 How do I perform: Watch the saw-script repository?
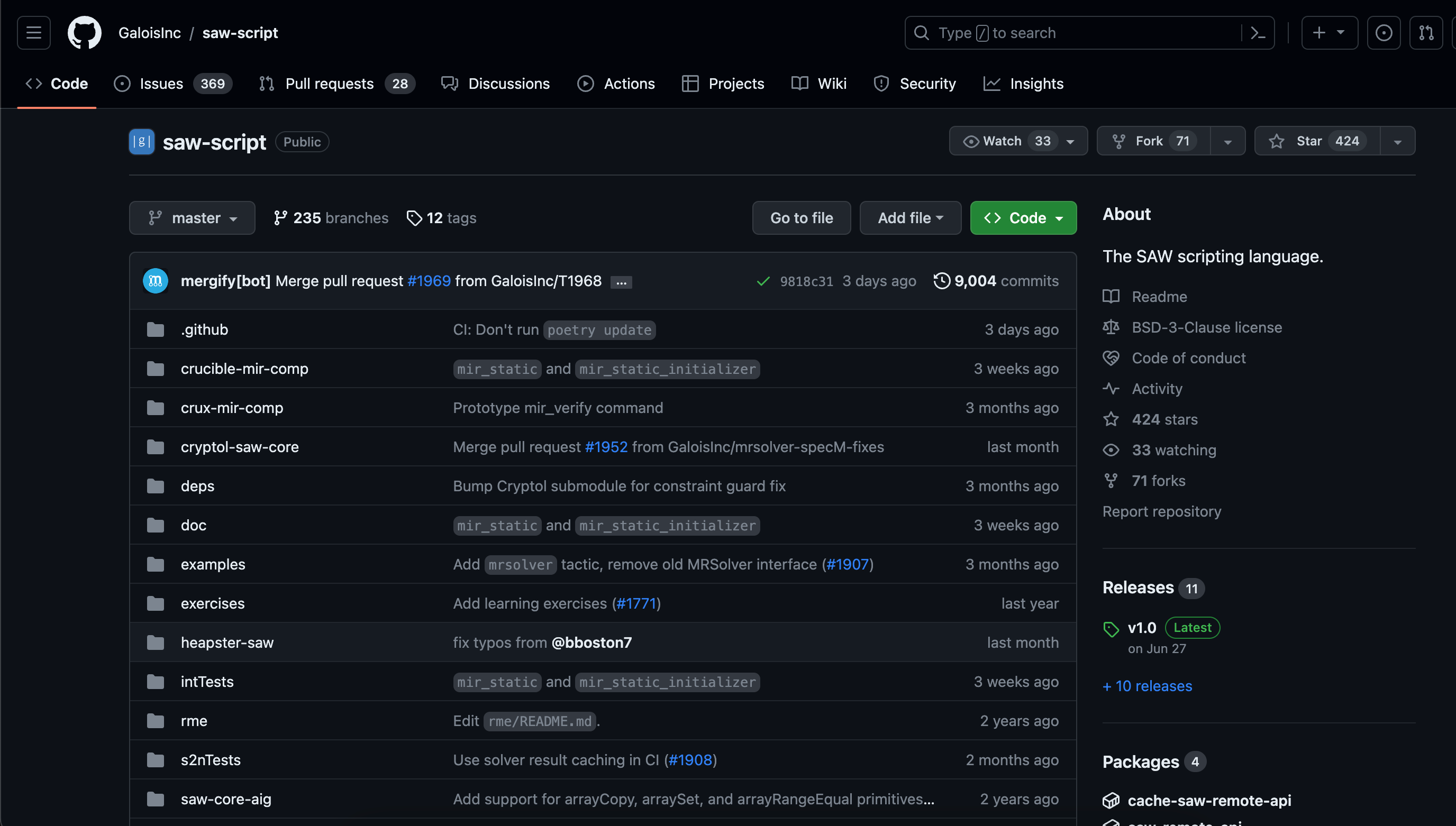pos(1003,141)
